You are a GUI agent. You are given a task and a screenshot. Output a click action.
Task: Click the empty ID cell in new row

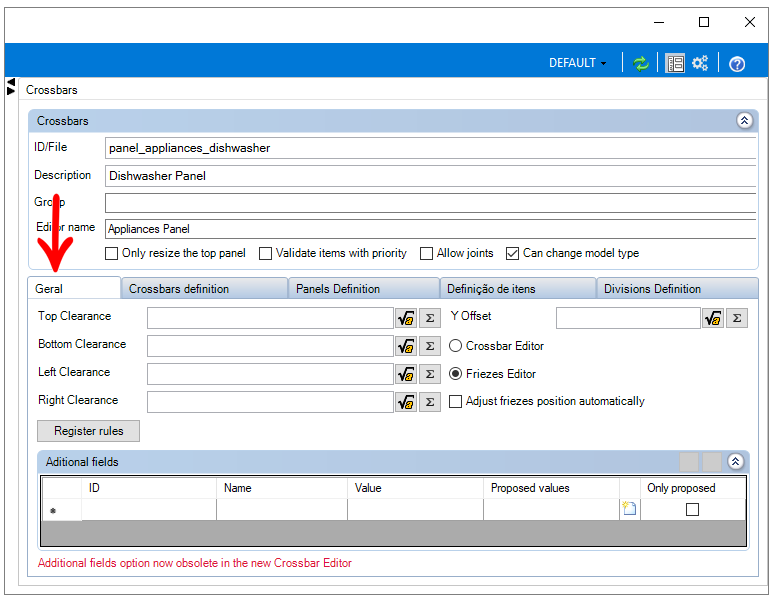click(x=149, y=509)
